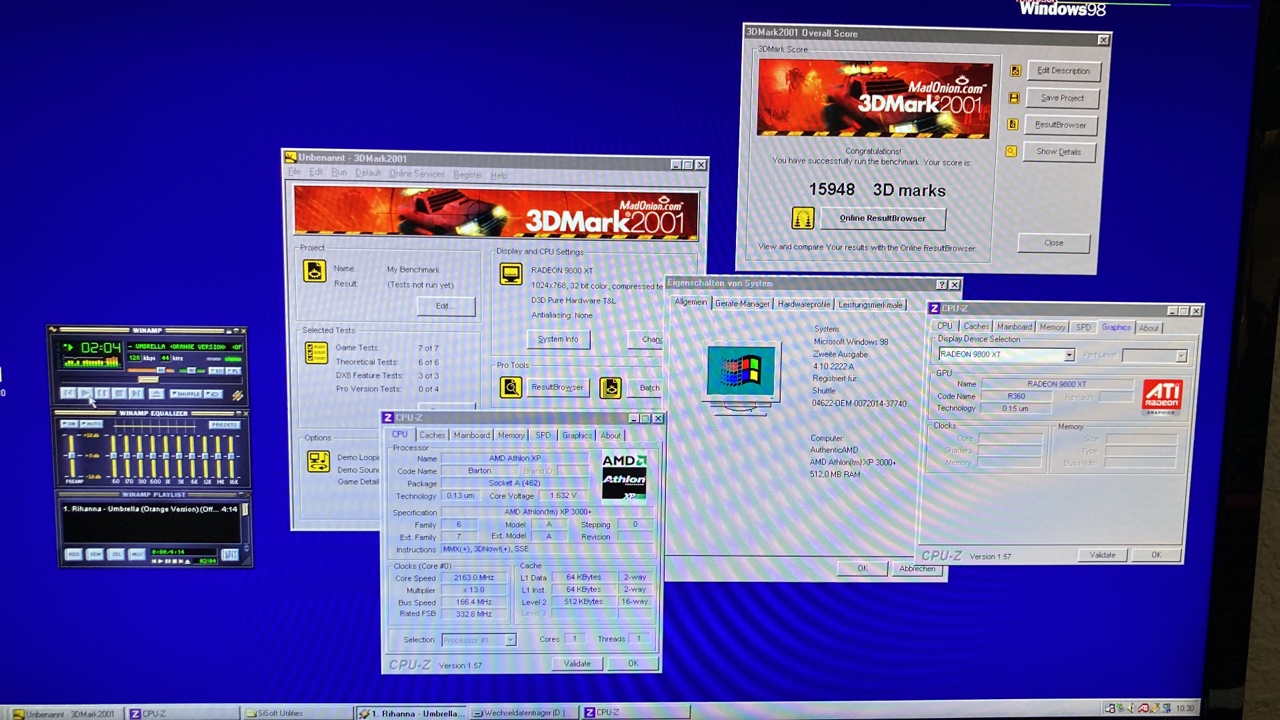Skip to next track in Winamp
Image resolution: width=1280 pixels, height=720 pixels.
point(136,393)
